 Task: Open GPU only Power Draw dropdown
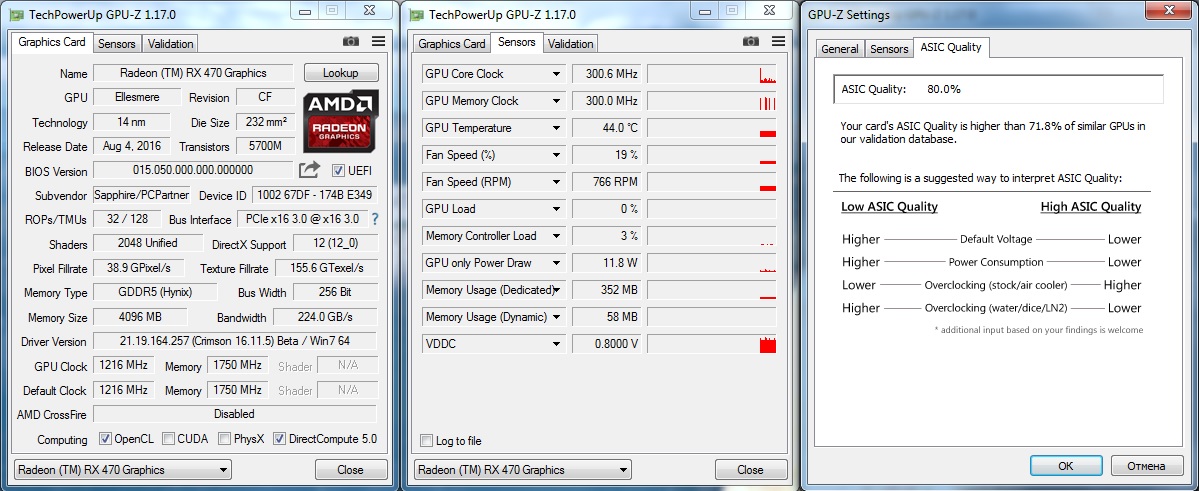pos(557,263)
